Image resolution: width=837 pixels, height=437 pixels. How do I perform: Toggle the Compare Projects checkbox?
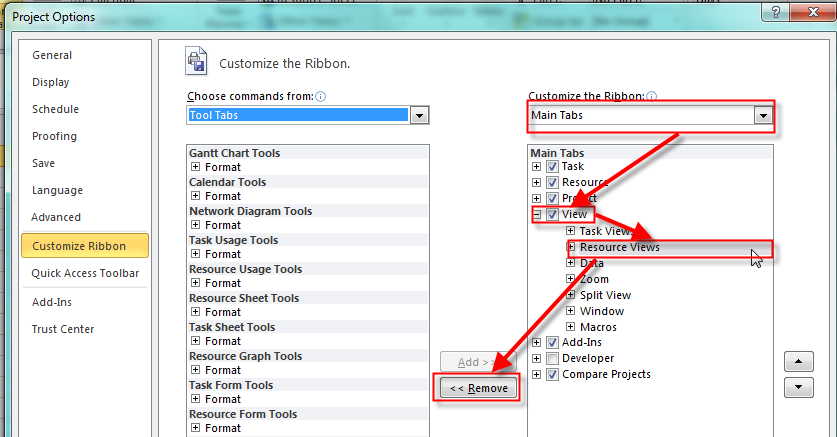click(x=552, y=374)
